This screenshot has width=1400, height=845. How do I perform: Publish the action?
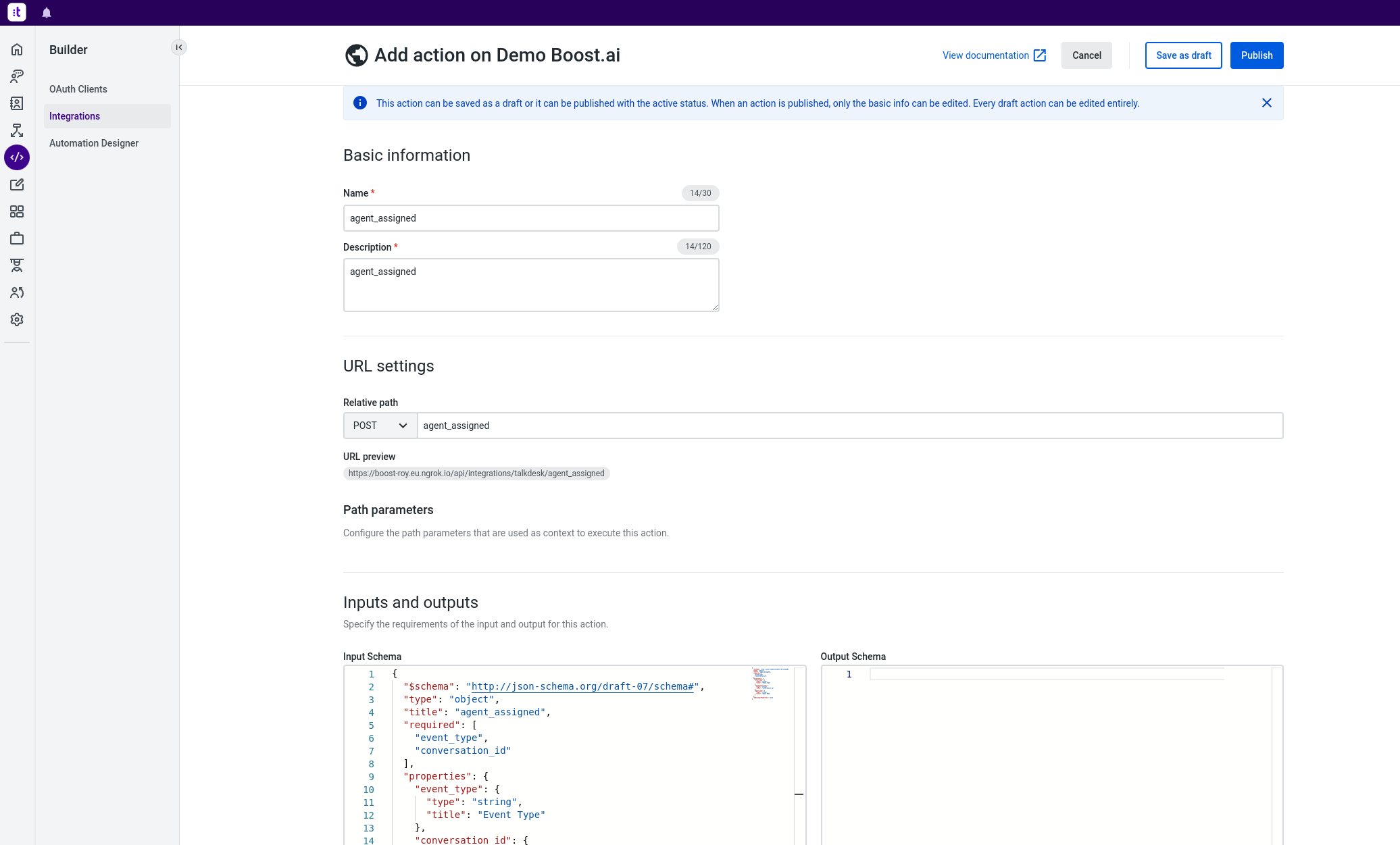[x=1257, y=55]
